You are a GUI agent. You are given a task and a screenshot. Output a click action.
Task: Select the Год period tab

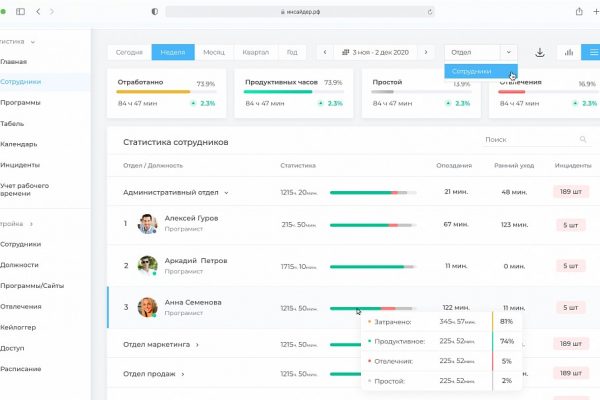(x=292, y=52)
